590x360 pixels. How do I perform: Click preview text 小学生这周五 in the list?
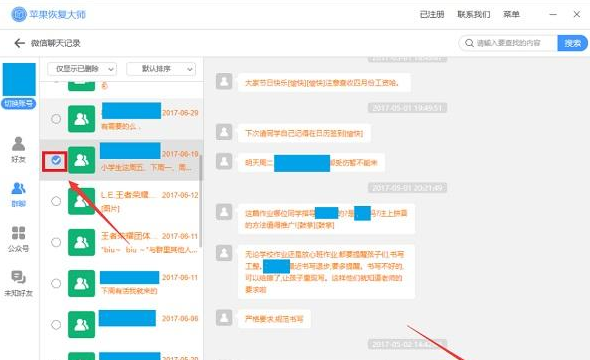pos(146,167)
